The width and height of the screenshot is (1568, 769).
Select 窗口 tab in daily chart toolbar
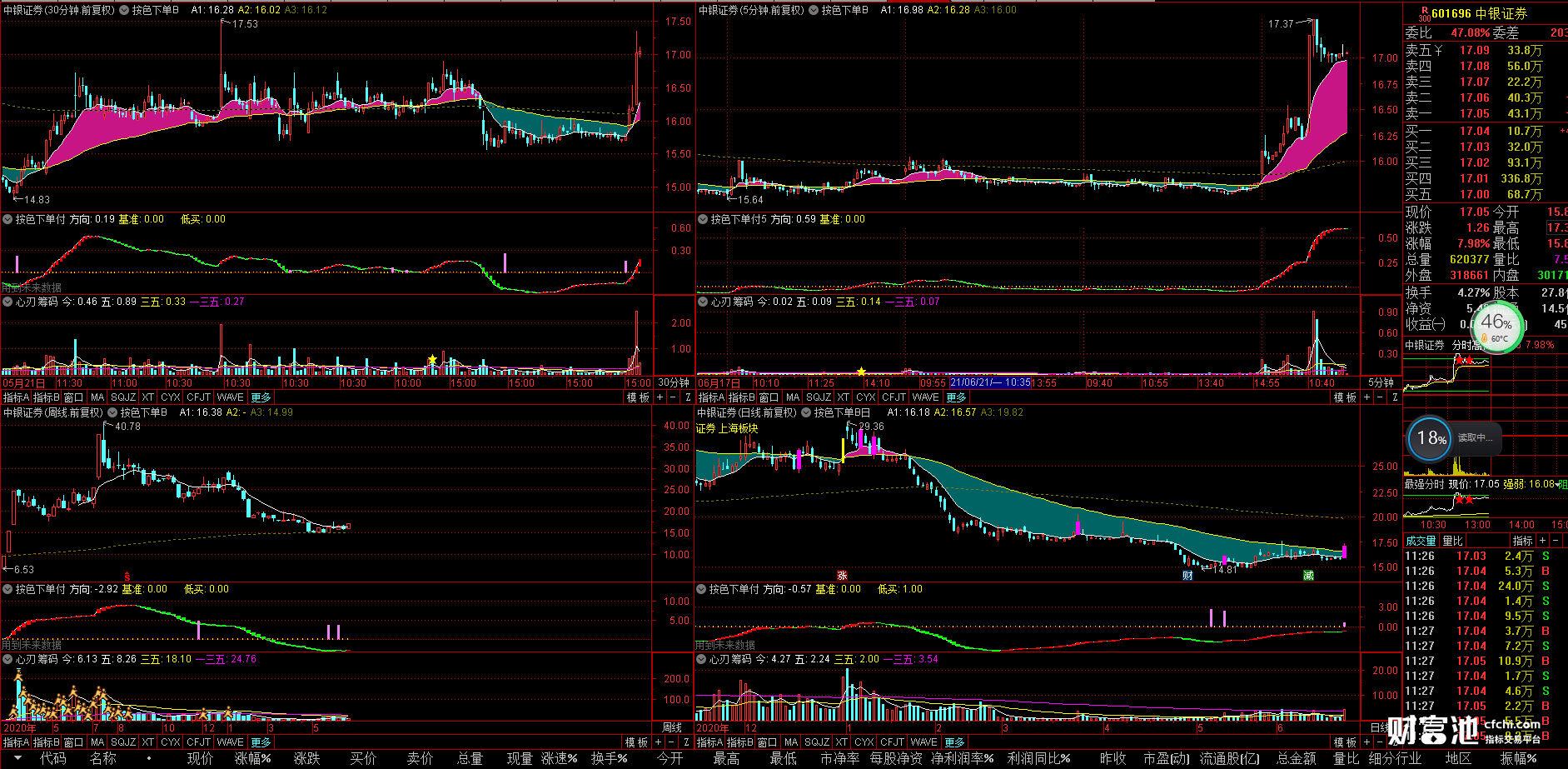click(x=767, y=742)
